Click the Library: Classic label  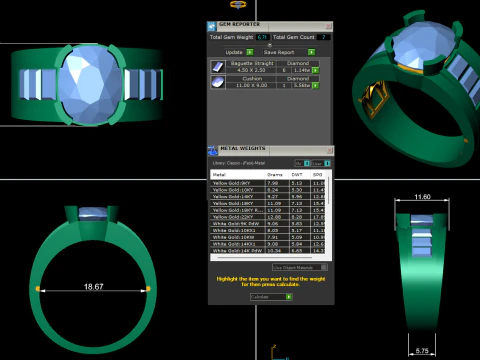tap(239, 163)
